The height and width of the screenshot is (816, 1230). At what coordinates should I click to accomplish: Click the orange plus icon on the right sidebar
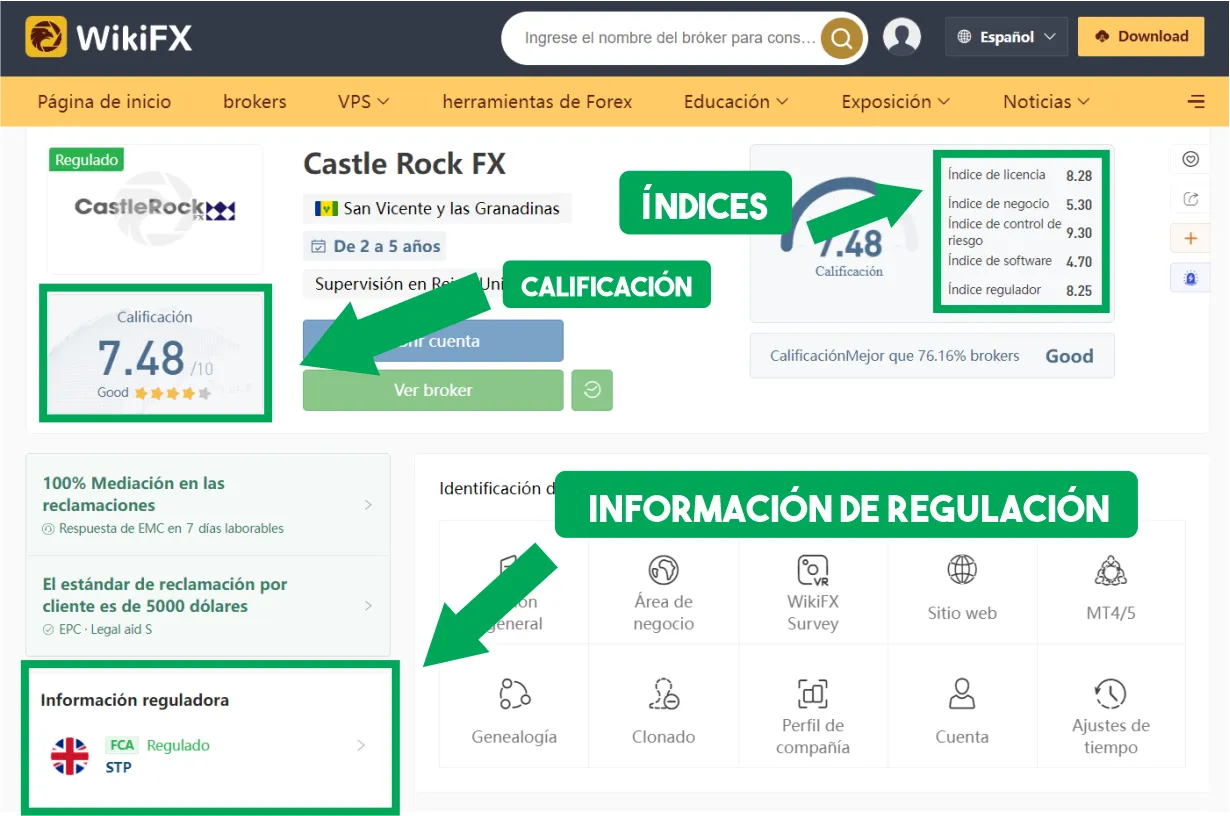coord(1190,239)
